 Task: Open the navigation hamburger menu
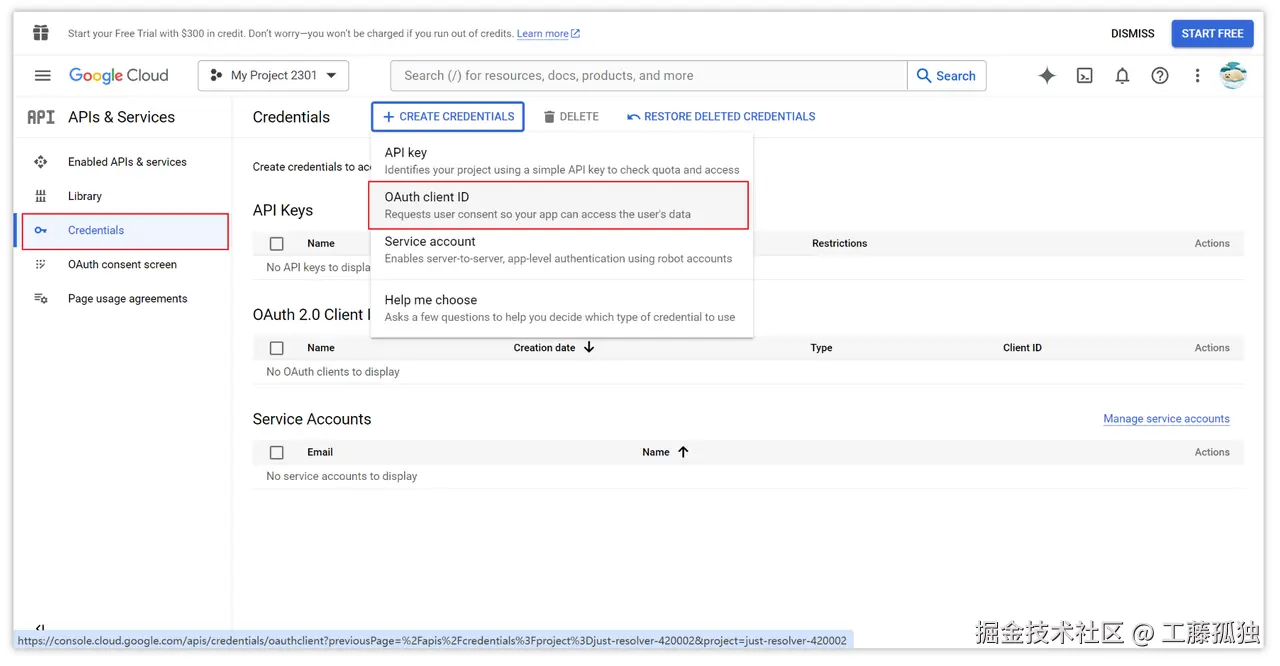pos(41,75)
